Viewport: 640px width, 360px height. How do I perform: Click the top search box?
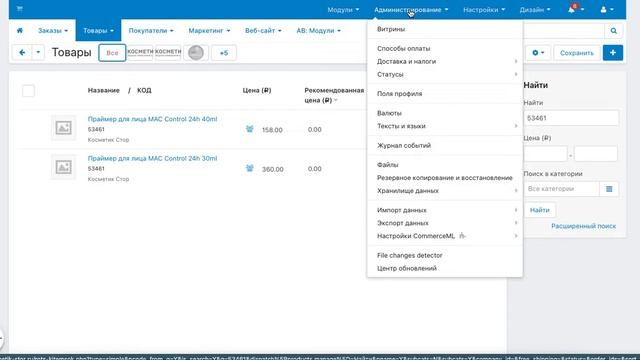564,31
